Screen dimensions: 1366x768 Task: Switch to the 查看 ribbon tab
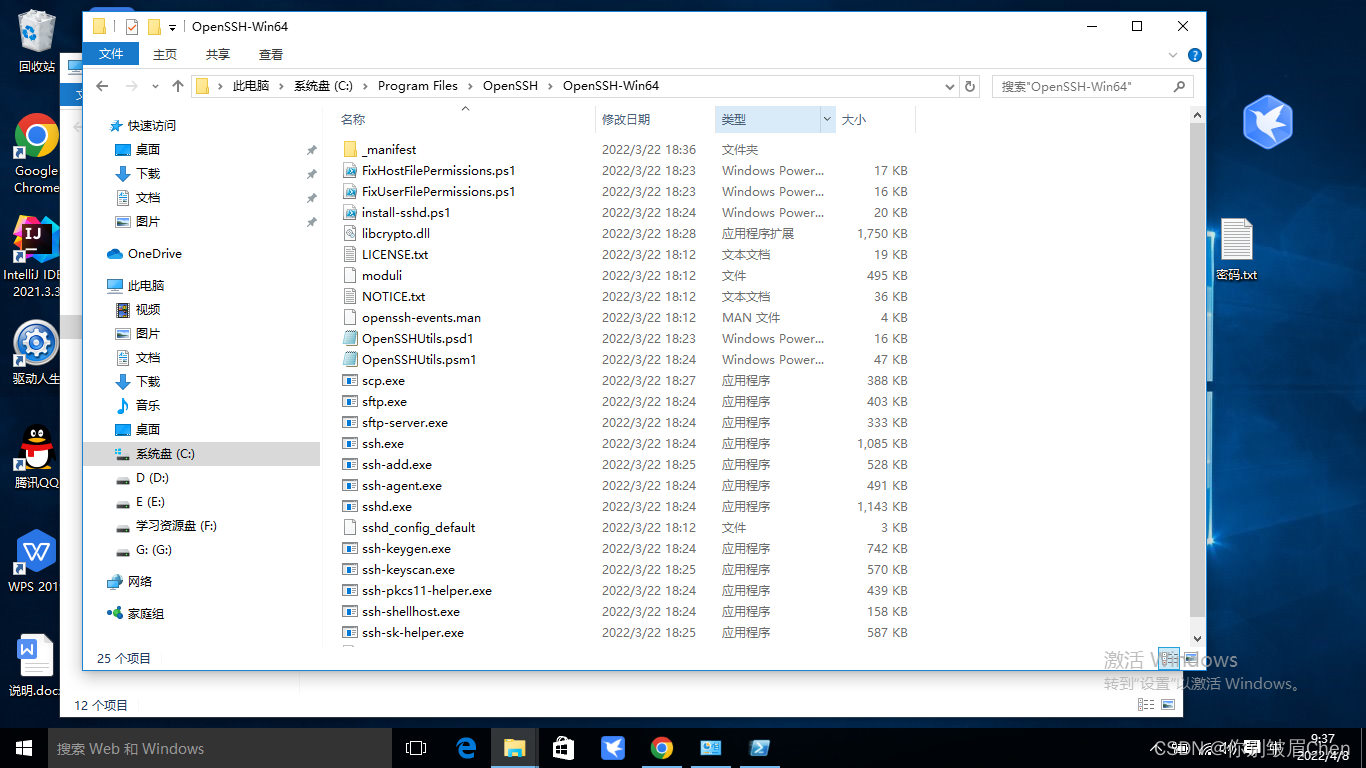(x=271, y=54)
